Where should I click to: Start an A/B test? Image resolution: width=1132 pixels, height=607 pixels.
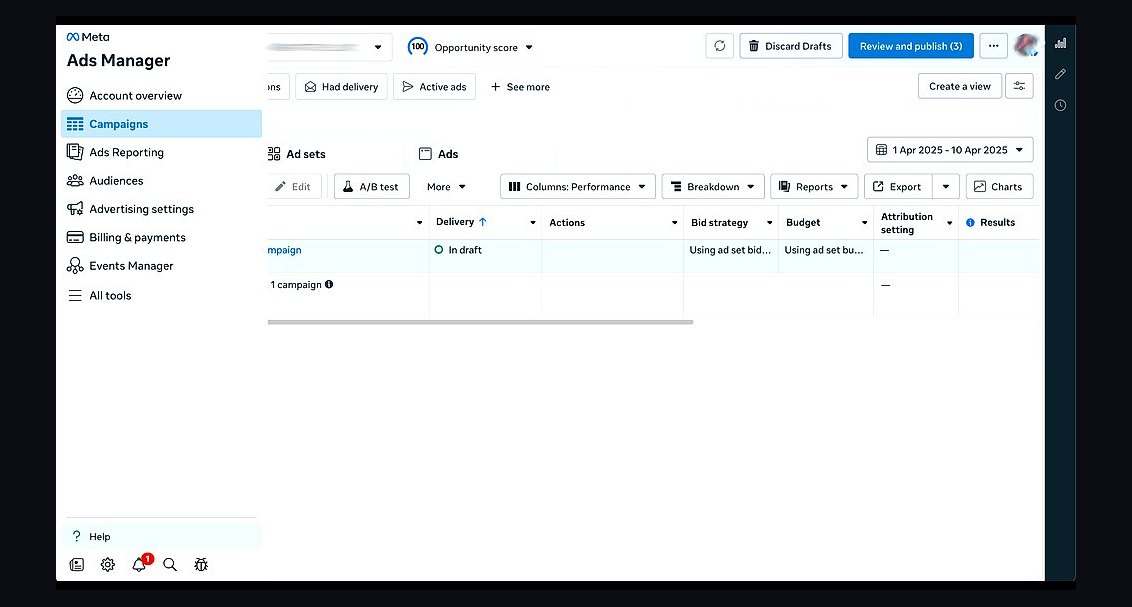point(372,186)
